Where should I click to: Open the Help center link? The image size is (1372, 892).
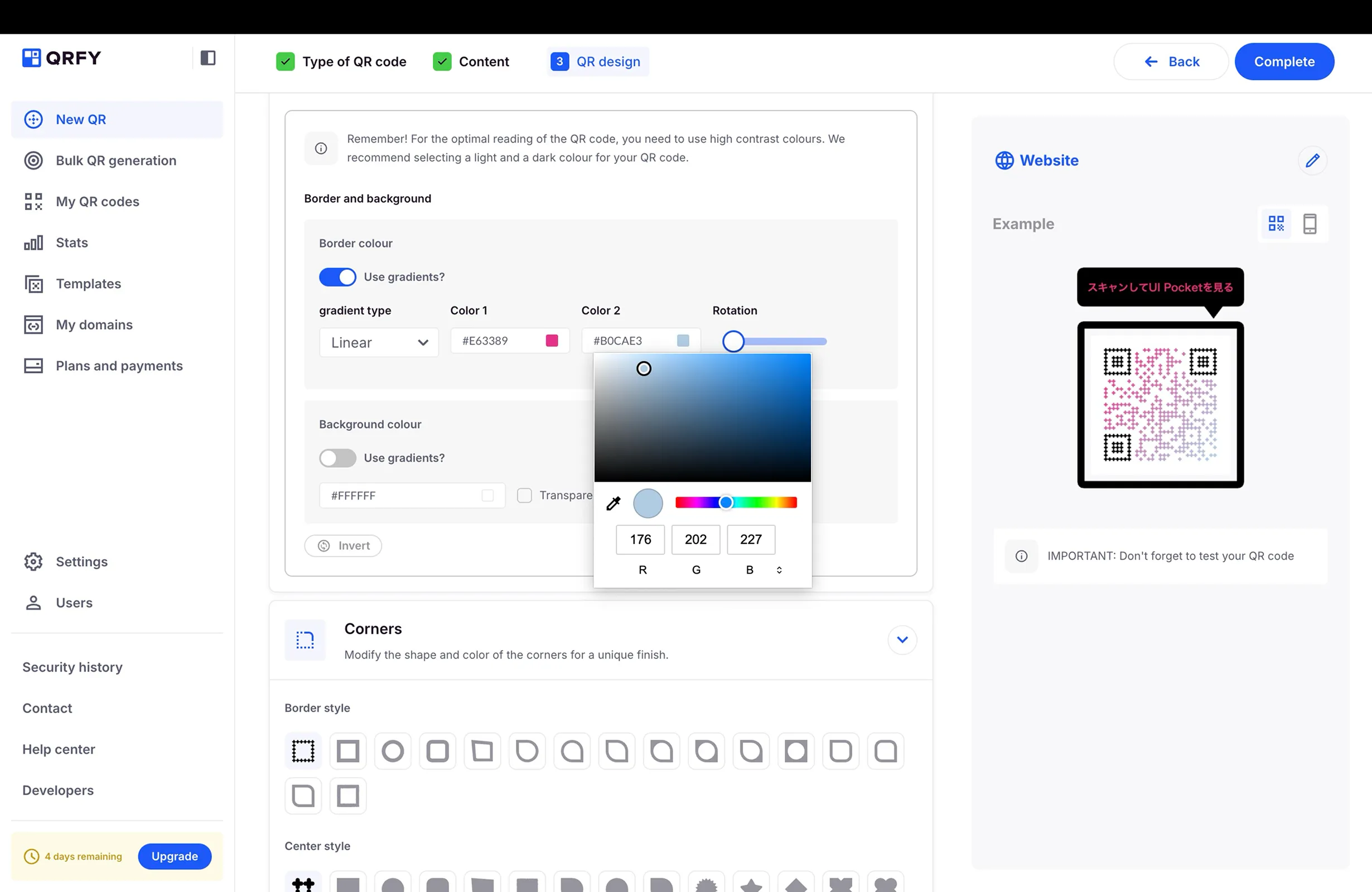59,749
